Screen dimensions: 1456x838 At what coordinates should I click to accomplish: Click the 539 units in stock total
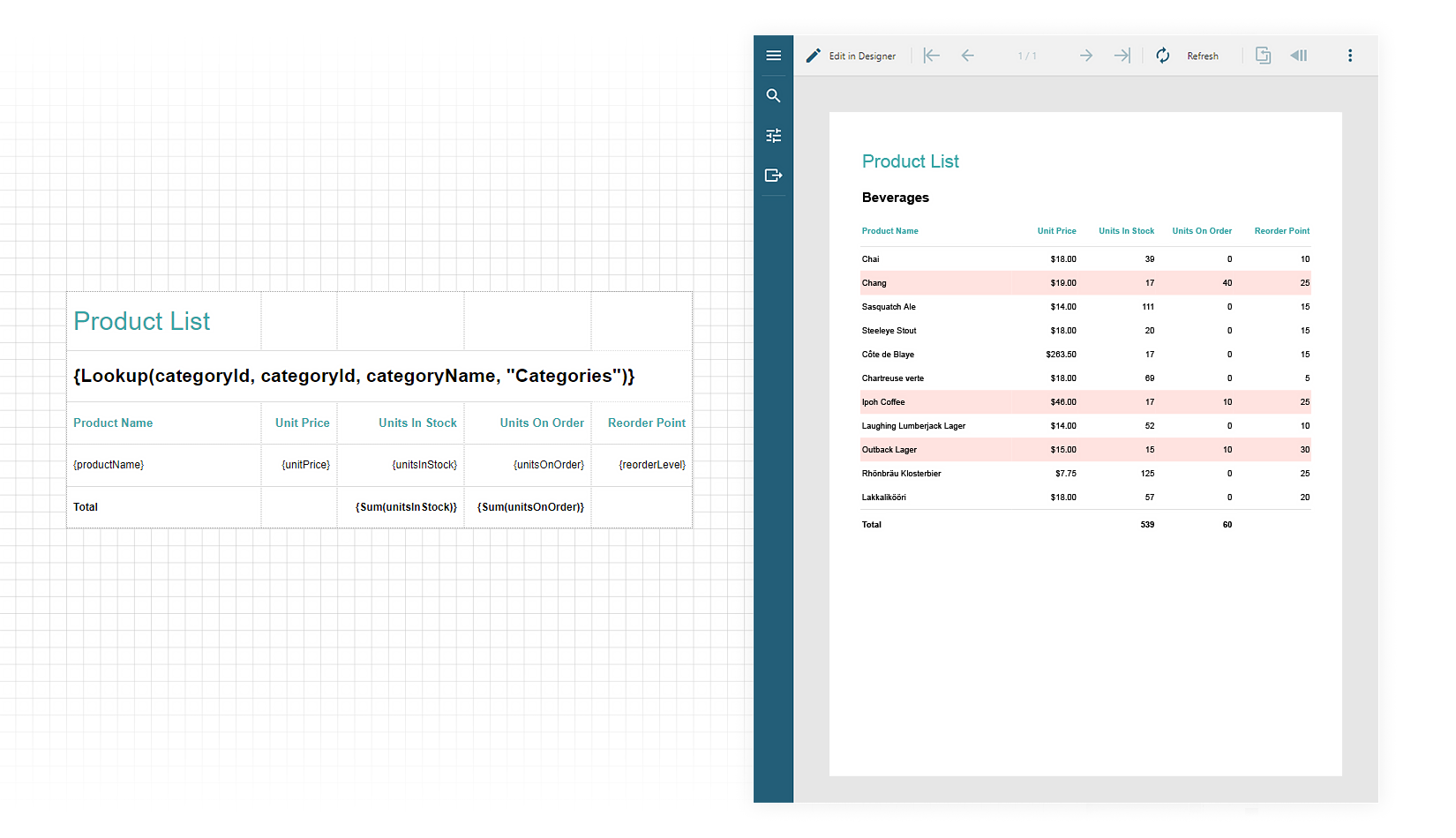click(1147, 525)
